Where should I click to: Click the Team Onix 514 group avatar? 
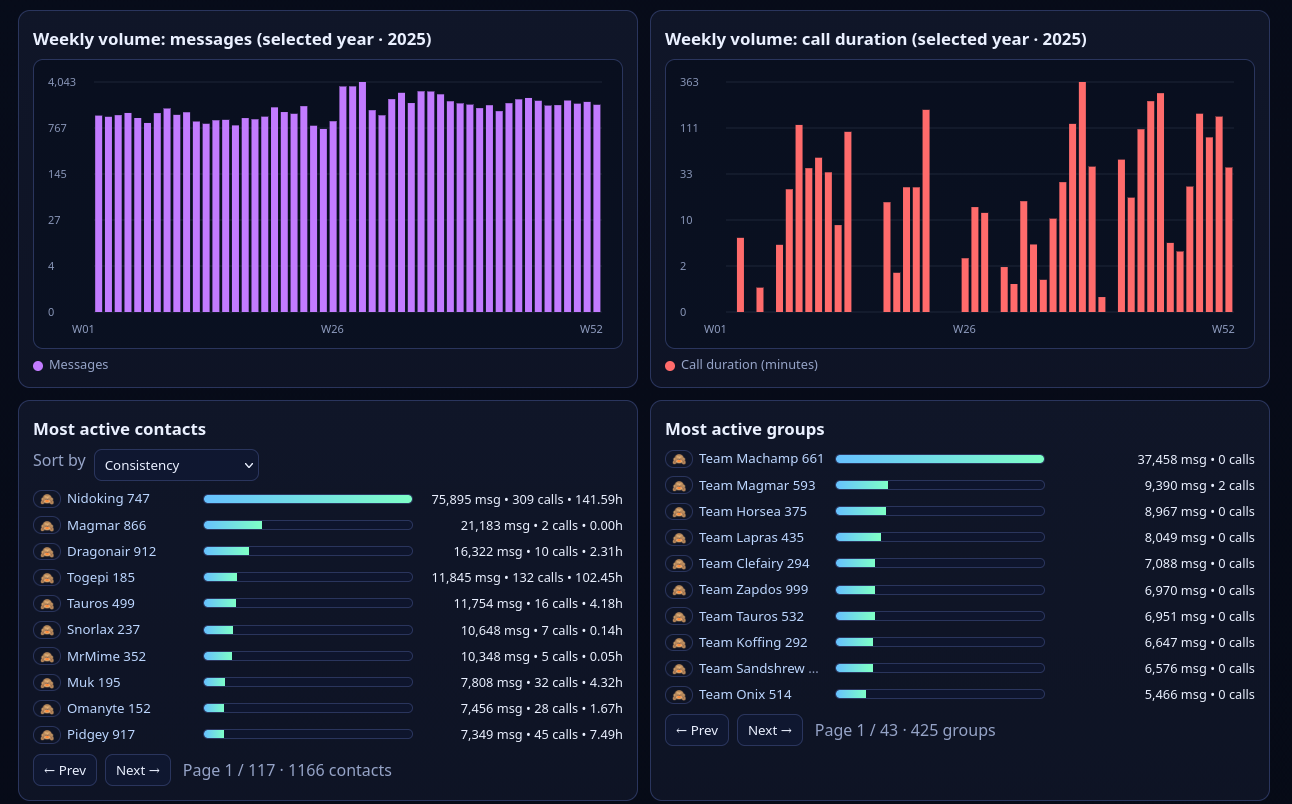click(678, 694)
